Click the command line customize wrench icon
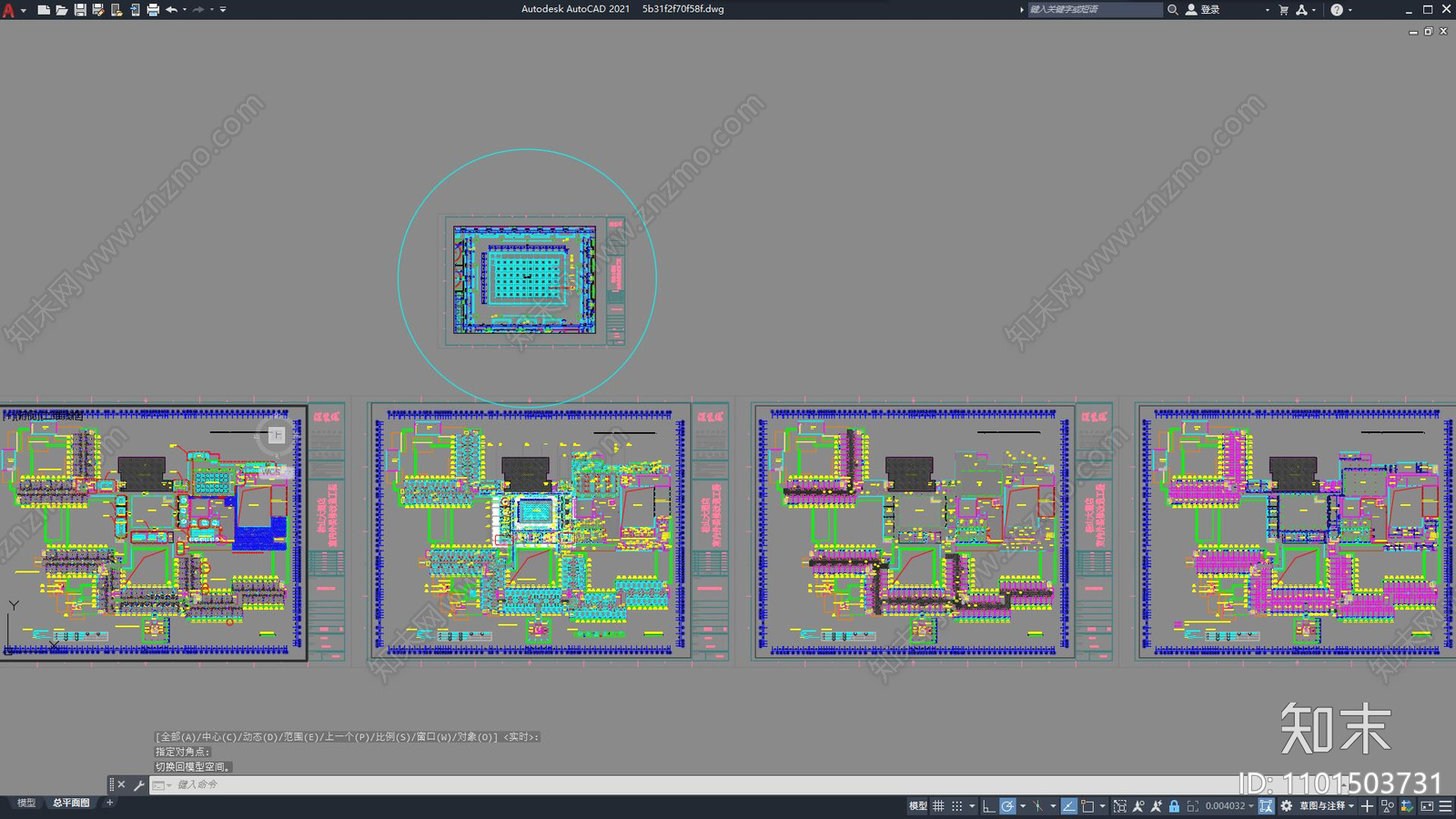The width and height of the screenshot is (1456, 819). [x=139, y=785]
